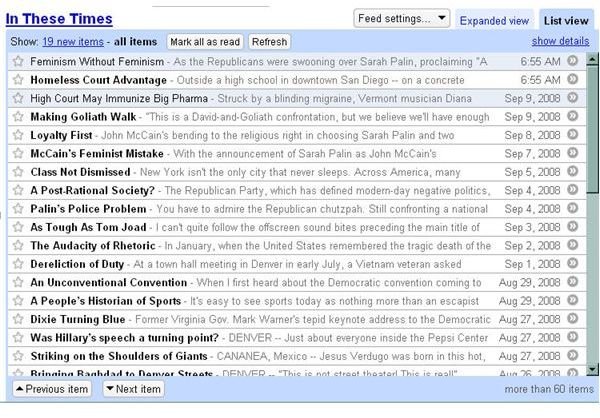Go to Next item

click(134, 389)
